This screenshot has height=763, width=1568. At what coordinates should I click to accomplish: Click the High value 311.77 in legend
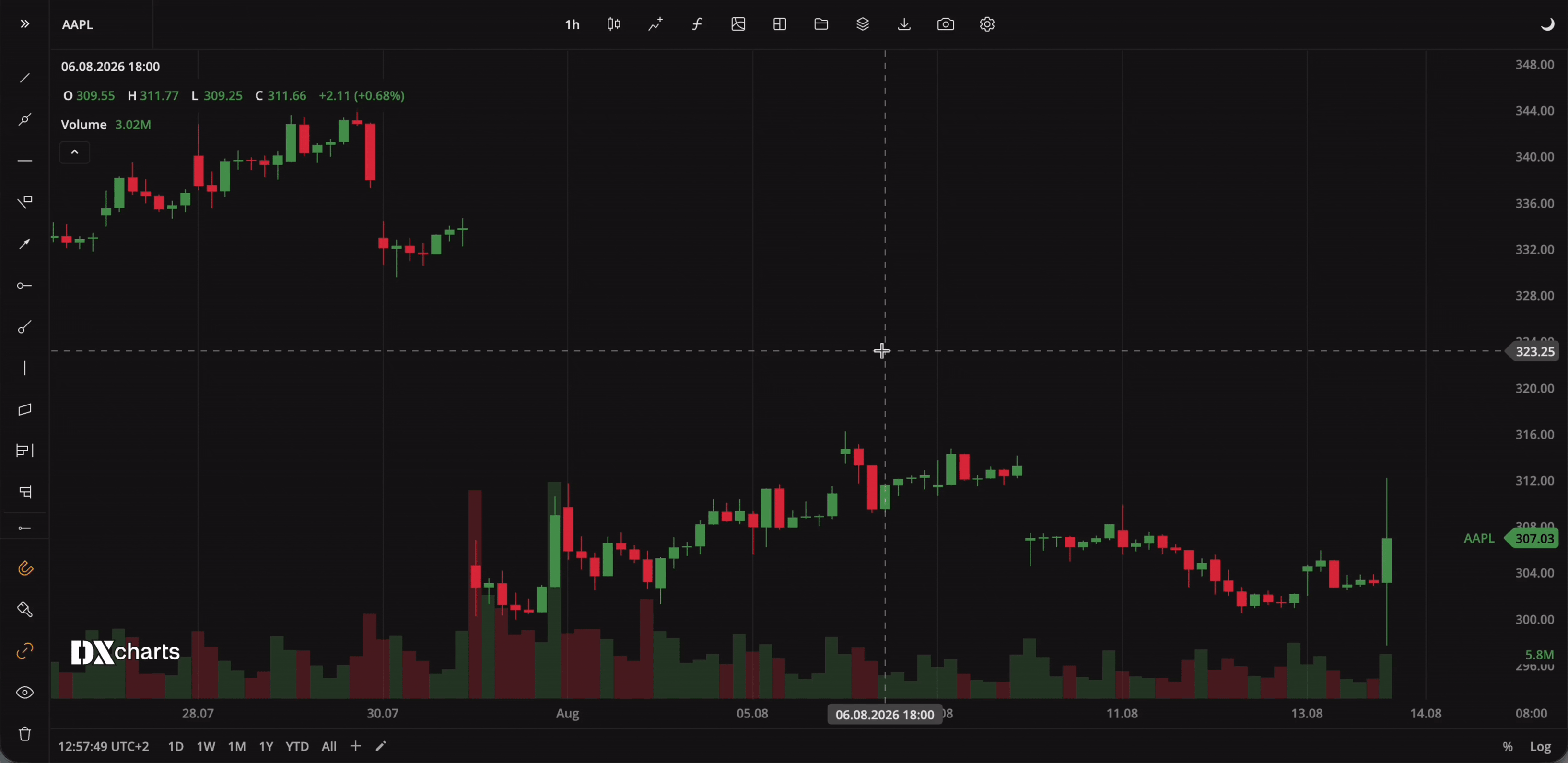coord(159,96)
